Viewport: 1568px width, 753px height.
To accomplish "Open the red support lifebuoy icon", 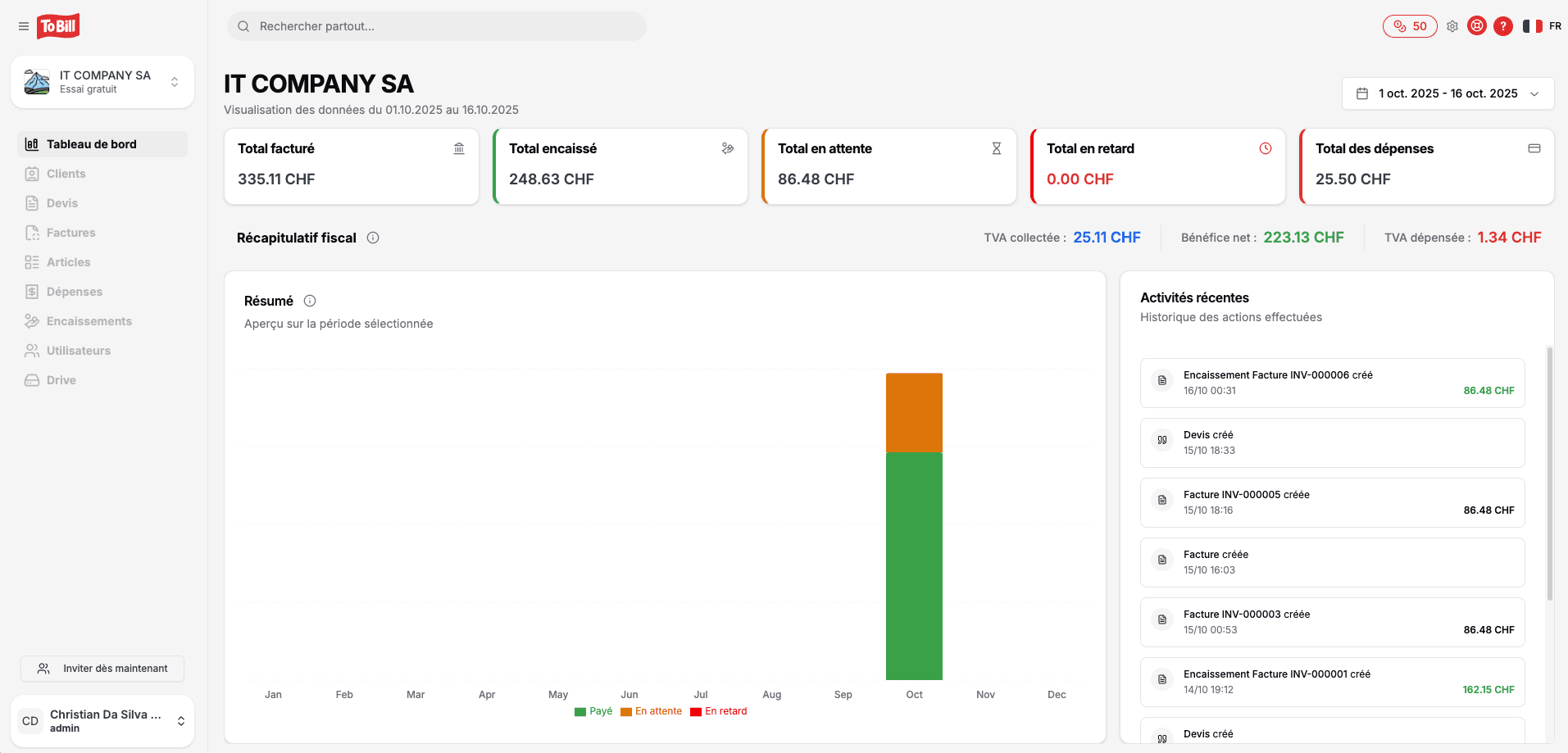I will click(x=1477, y=26).
